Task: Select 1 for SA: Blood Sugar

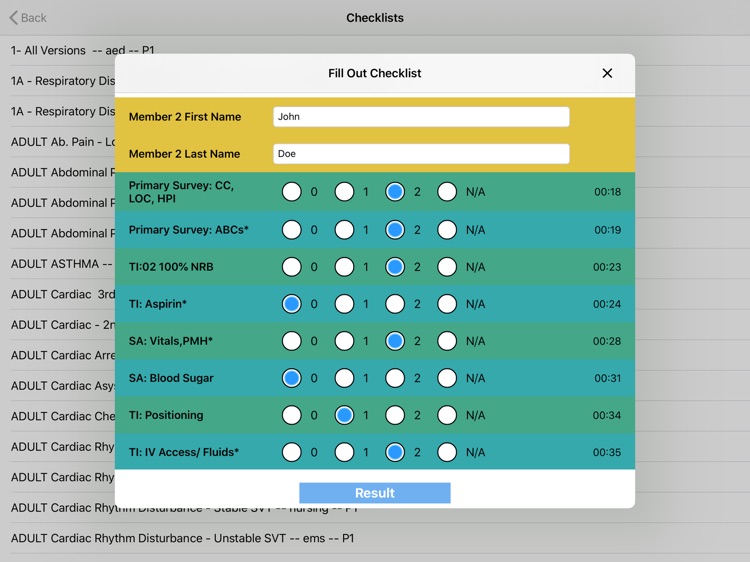Action: coord(344,378)
